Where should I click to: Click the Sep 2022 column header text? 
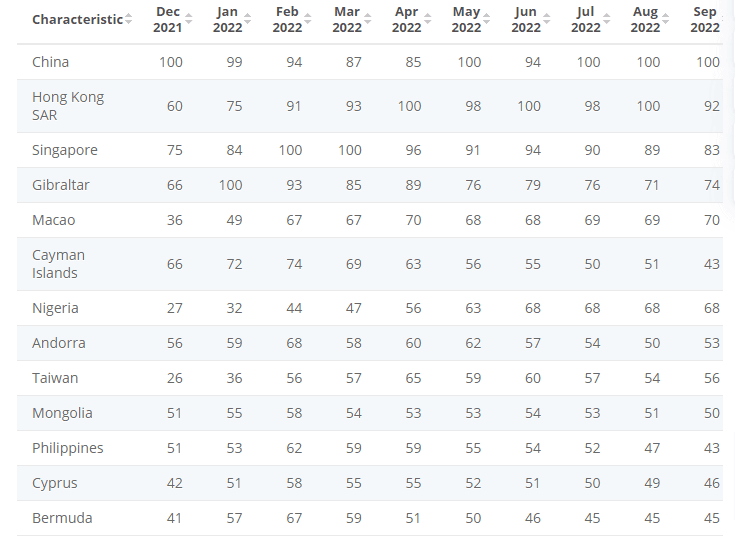point(705,20)
